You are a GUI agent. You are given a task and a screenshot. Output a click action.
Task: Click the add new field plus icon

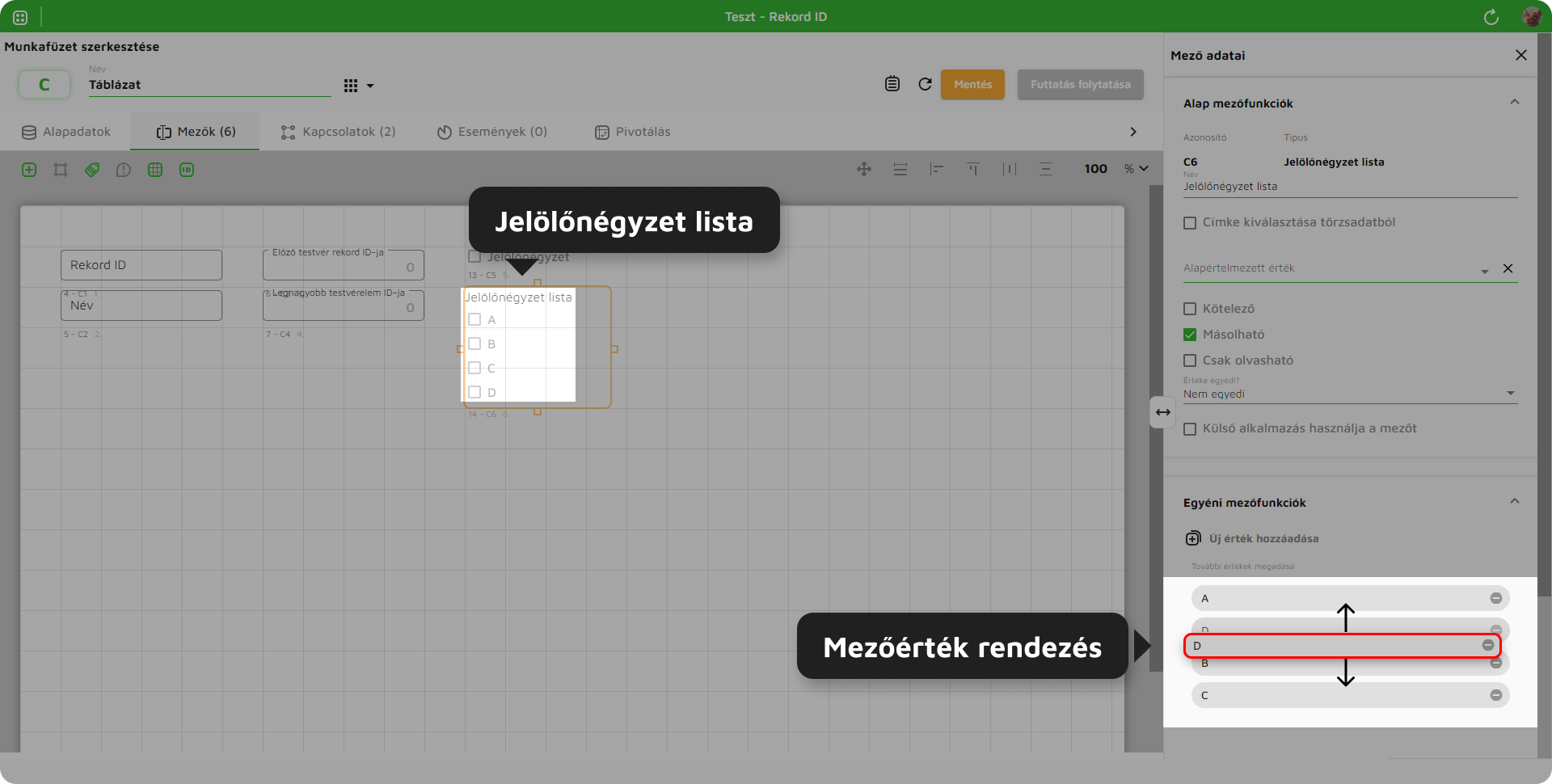point(29,170)
